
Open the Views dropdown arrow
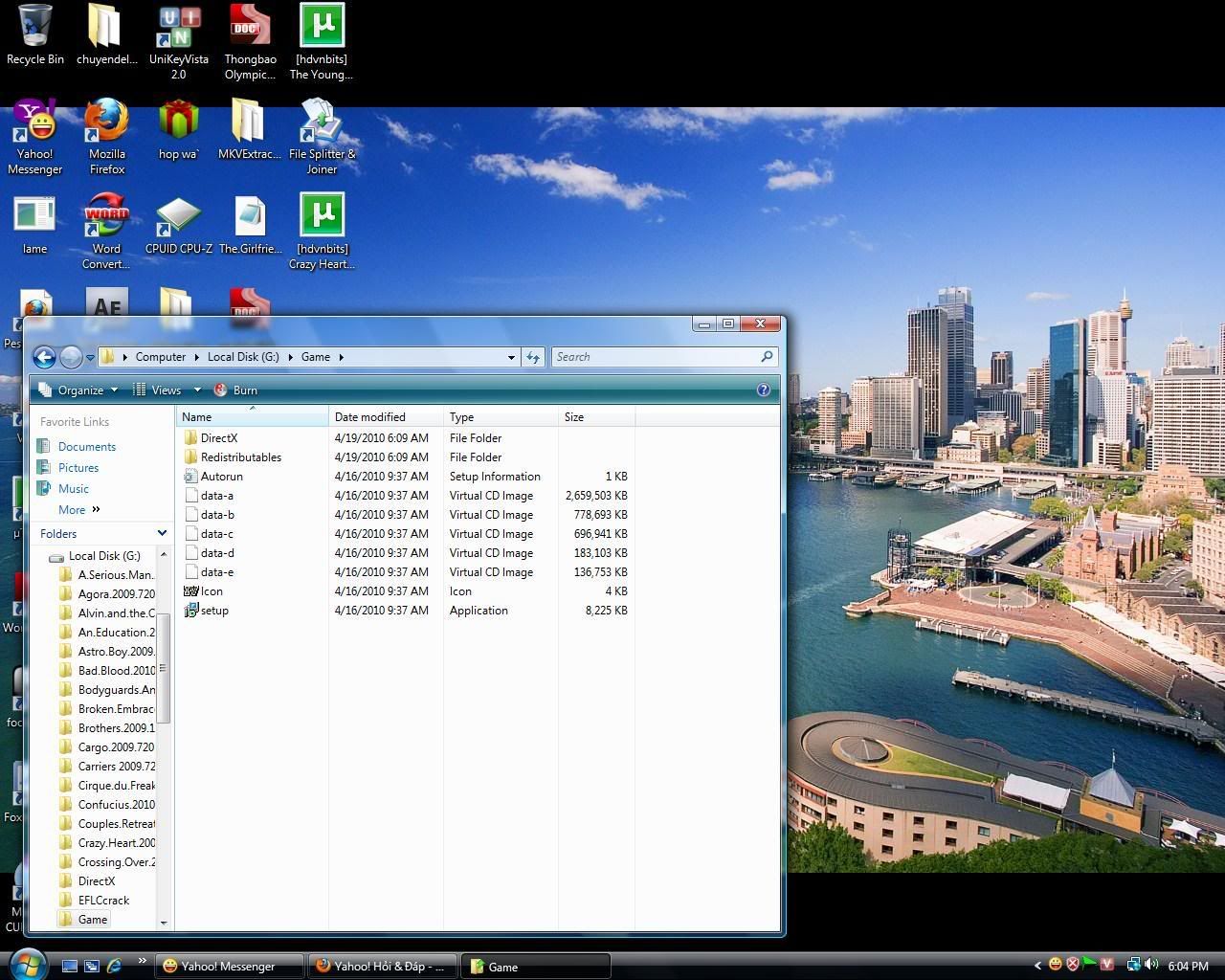[x=197, y=390]
